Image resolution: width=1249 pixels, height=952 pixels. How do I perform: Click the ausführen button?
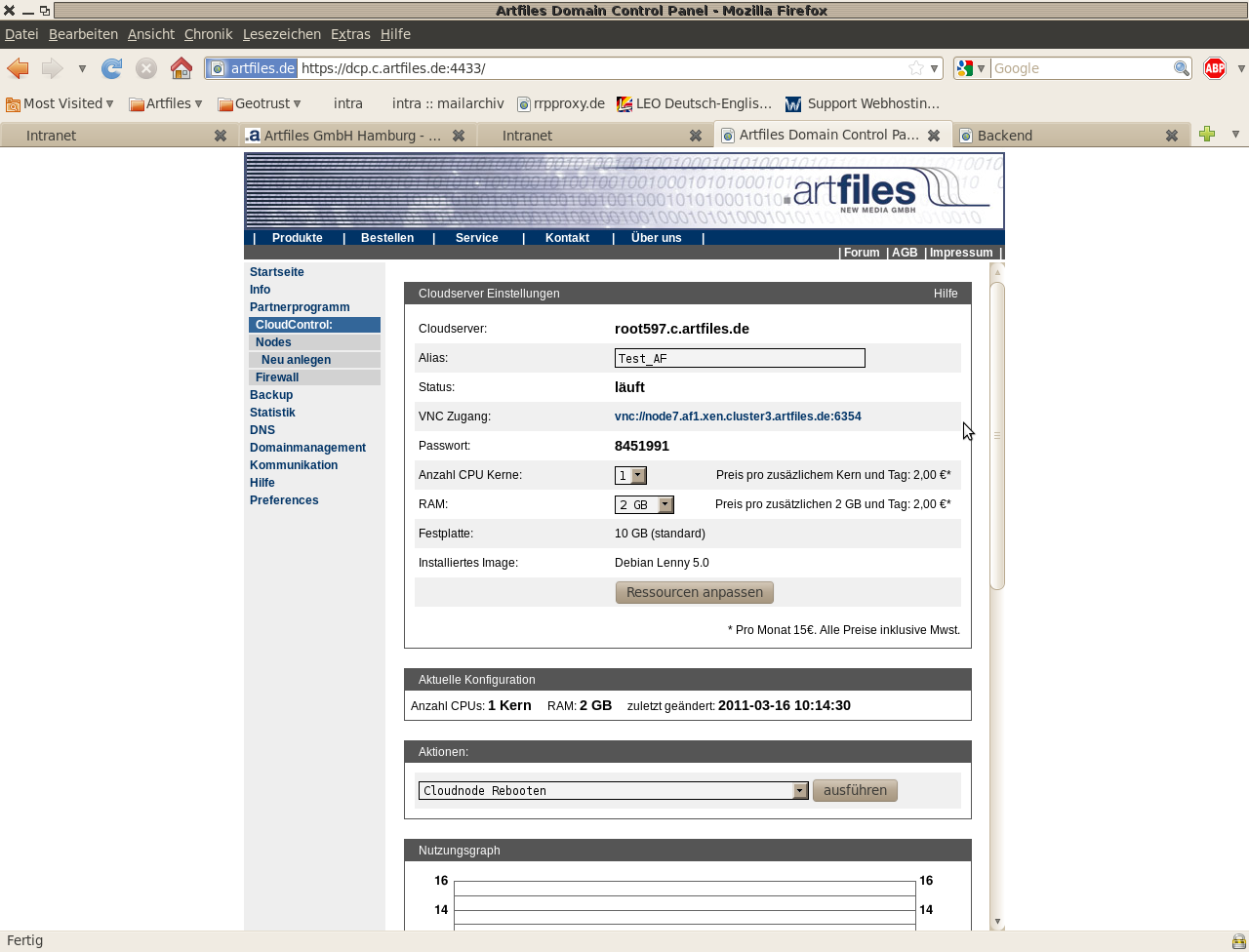[x=855, y=790]
